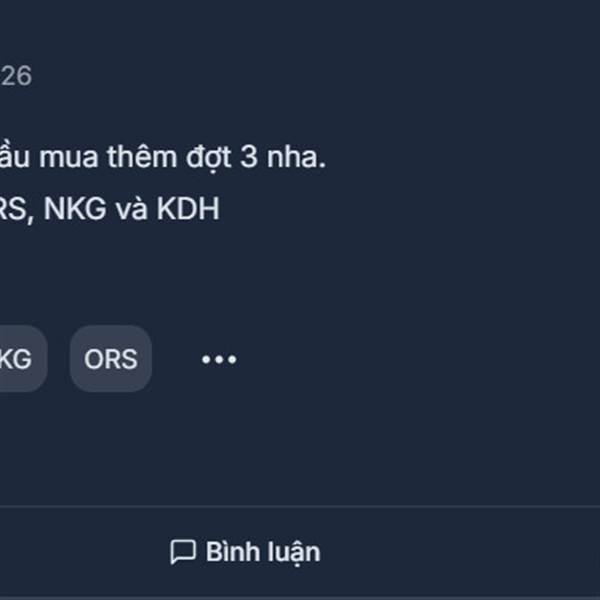Screen dimensions: 600x600
Task: Click blank action bar space right of Bình luận
Action: pyautogui.click(x=459, y=552)
